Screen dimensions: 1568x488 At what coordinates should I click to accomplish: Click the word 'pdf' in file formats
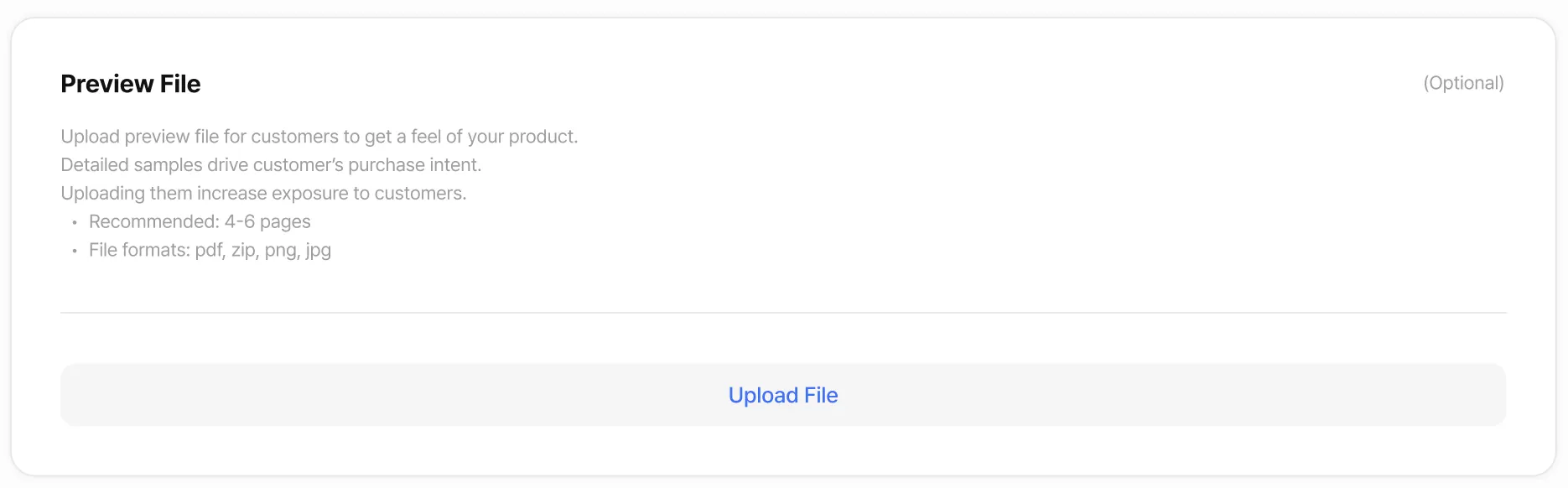point(210,251)
